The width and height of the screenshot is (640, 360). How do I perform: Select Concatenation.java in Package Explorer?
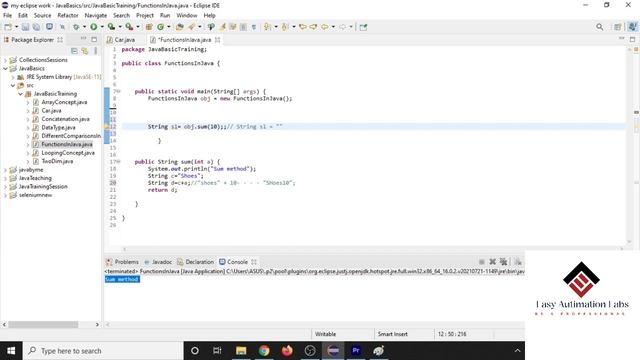point(65,119)
